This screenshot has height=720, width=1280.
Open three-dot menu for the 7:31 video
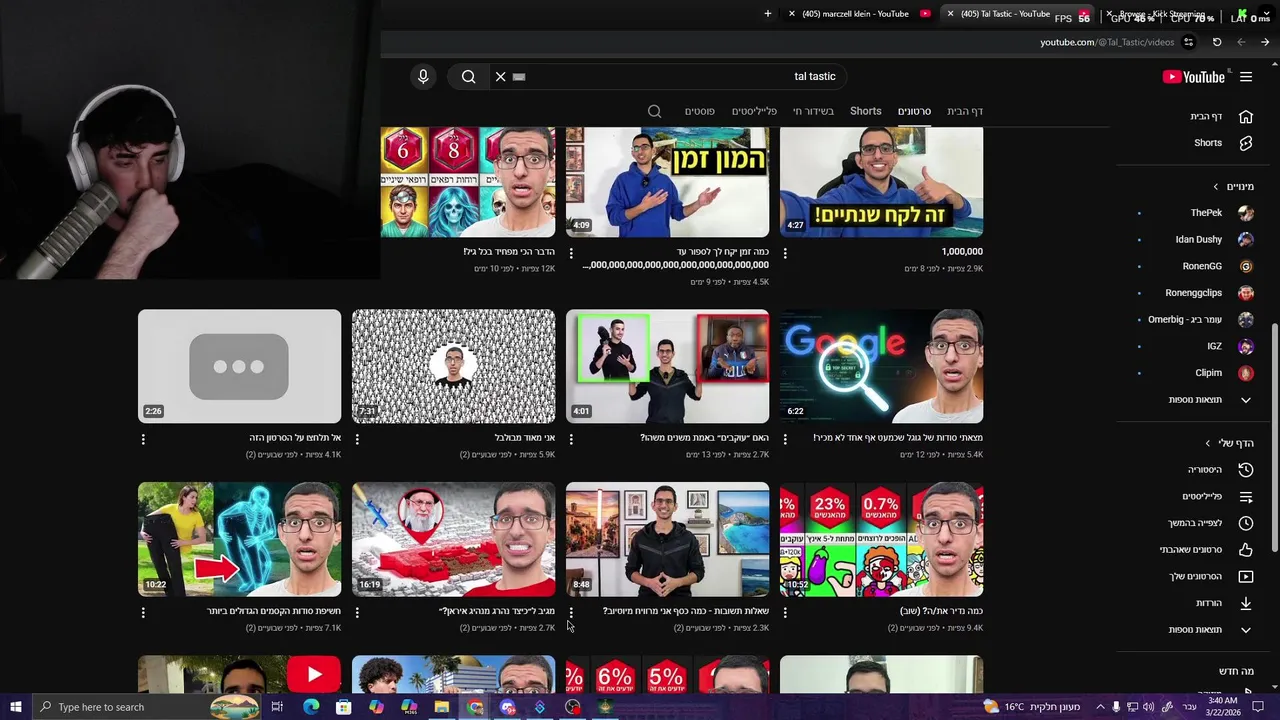coord(357,439)
